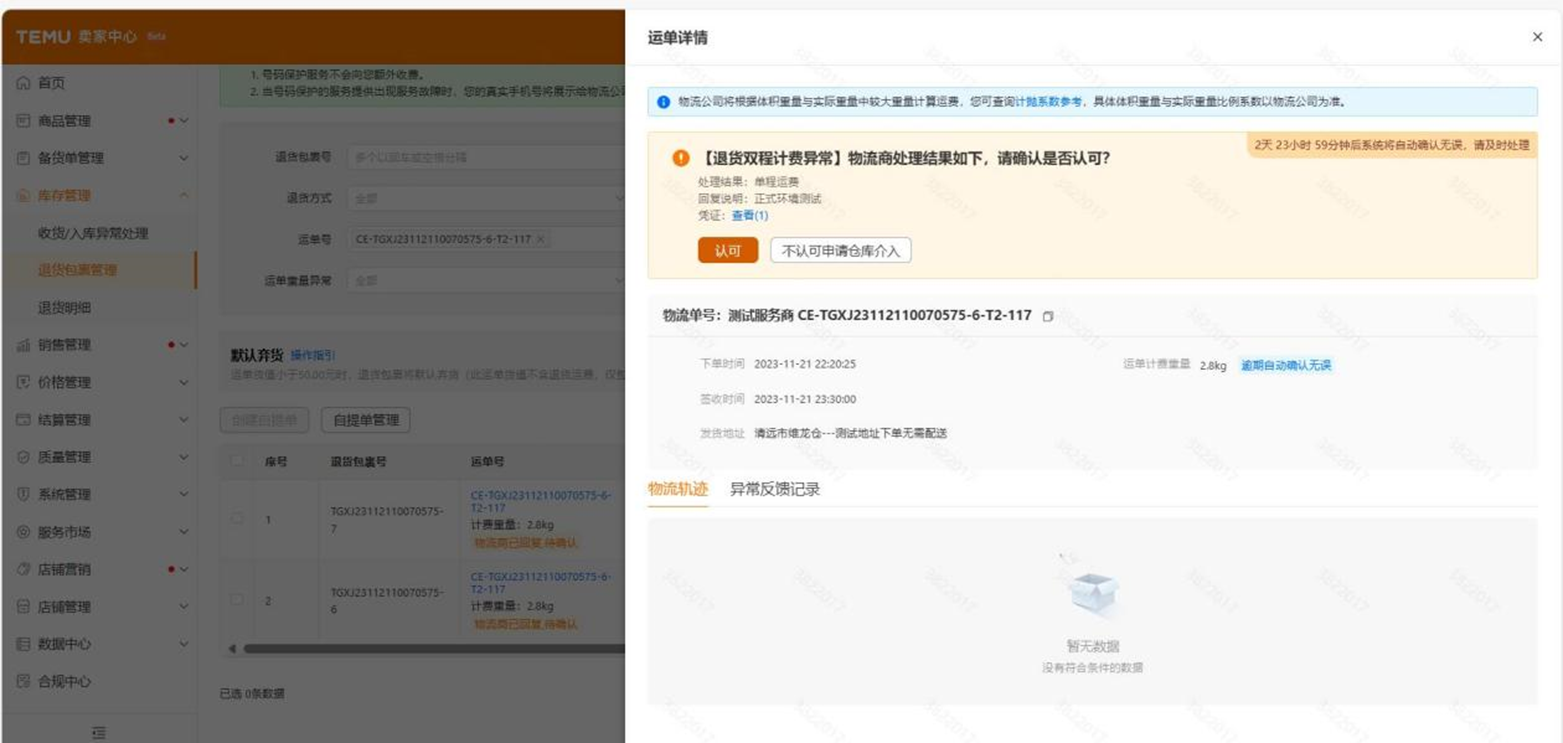This screenshot has width=1563, height=743.
Task: Click the 销售管理 chart icon
Action: point(23,345)
